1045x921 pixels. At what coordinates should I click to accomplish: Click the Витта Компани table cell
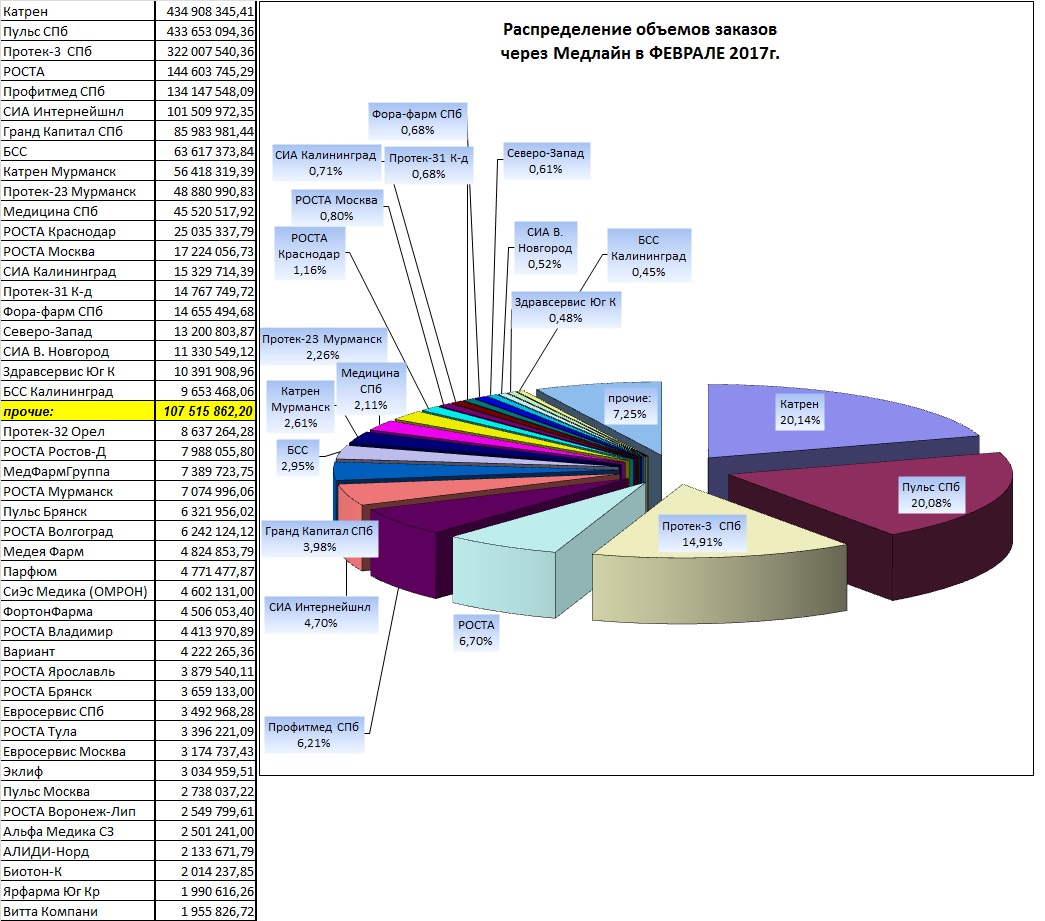77,911
